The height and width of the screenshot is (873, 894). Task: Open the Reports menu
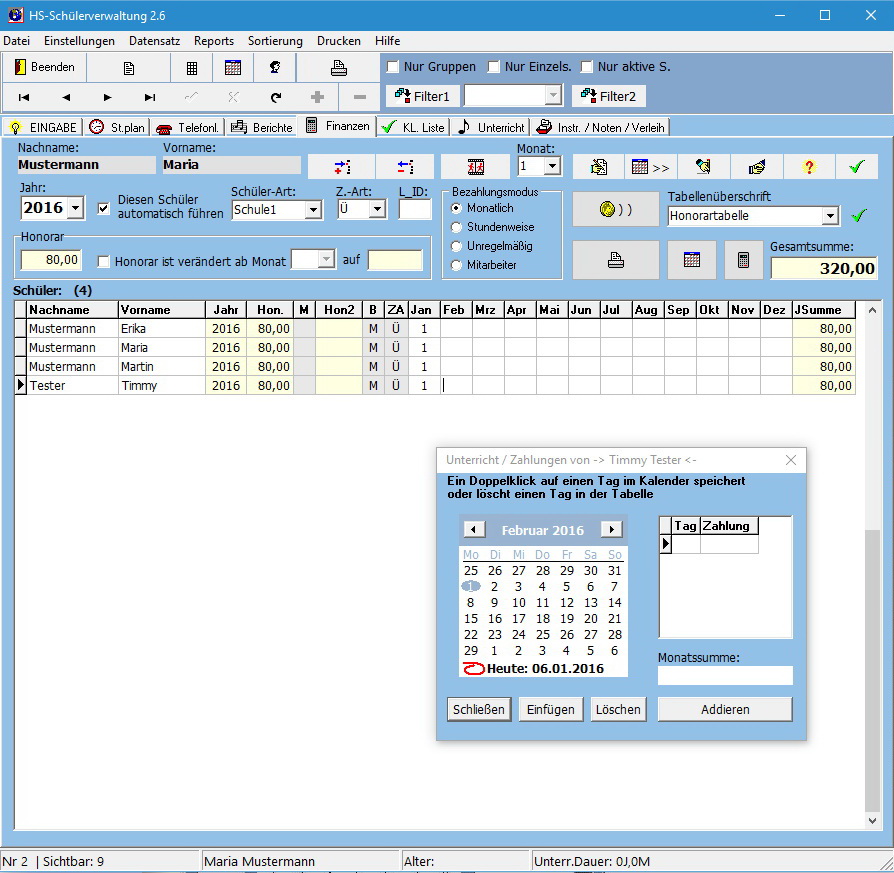click(214, 41)
